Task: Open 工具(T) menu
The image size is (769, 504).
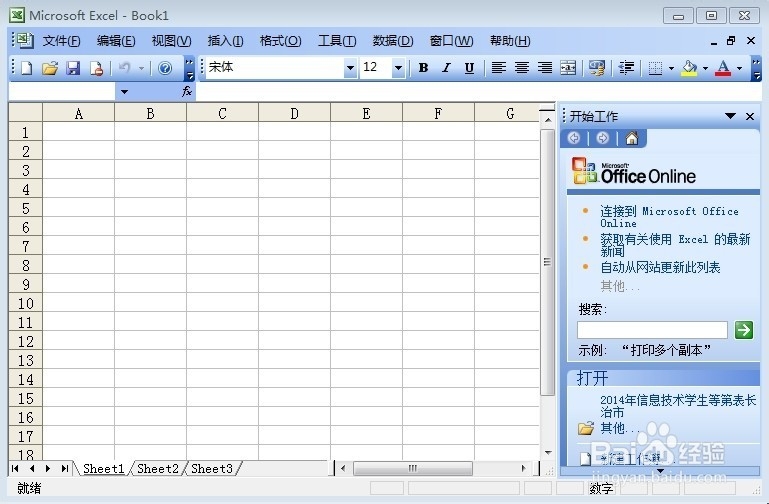Action: [337, 41]
